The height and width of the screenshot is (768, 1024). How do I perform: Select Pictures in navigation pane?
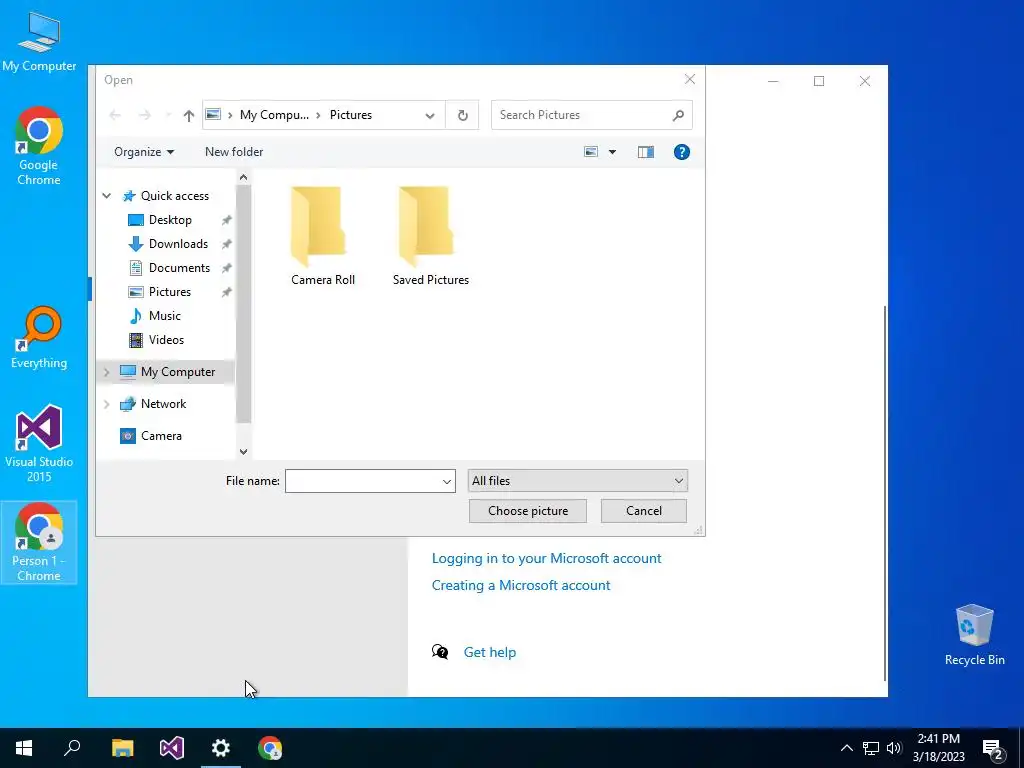click(169, 292)
